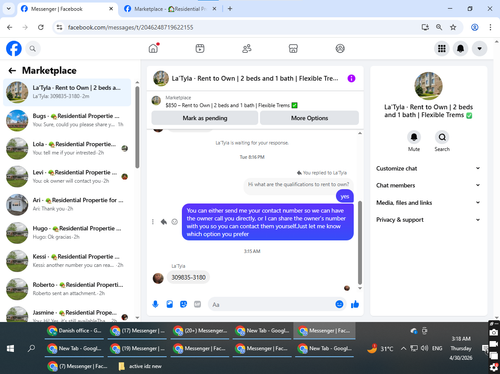This screenshot has width=500, height=374.
Task: Open Marketplace storefront icon in top navigation
Action: coord(293,49)
